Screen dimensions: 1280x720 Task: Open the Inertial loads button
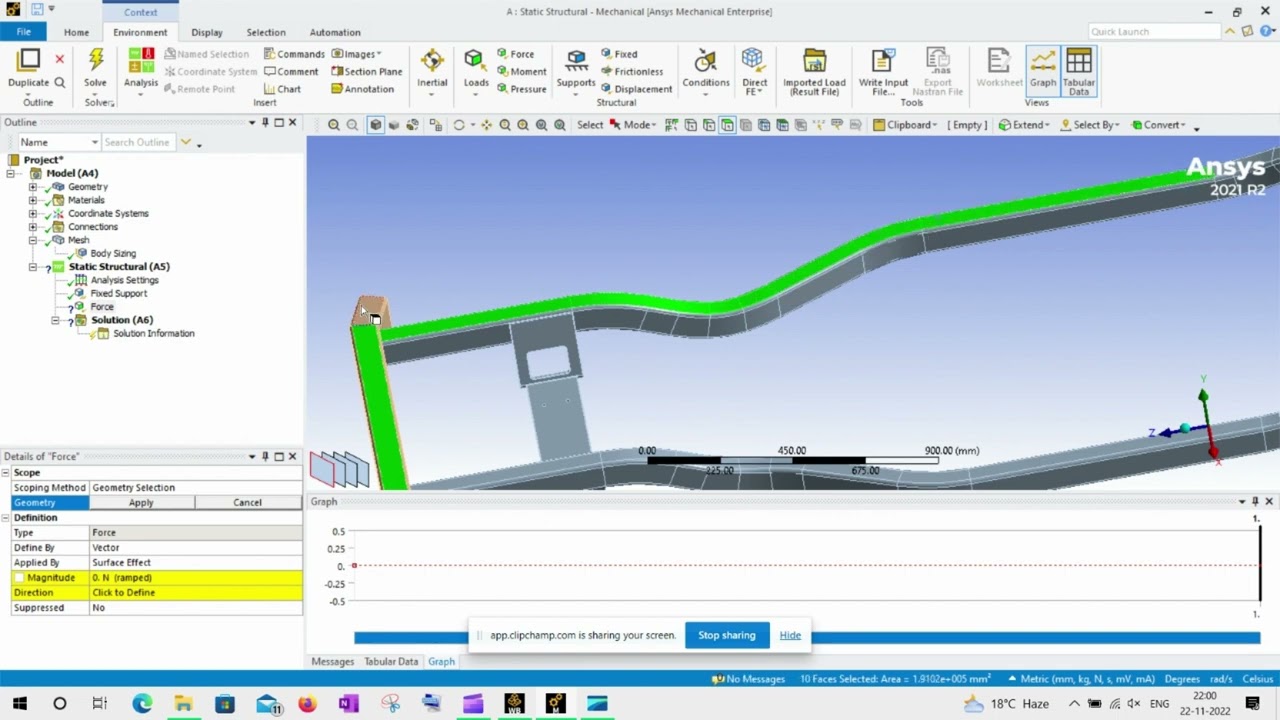click(432, 70)
